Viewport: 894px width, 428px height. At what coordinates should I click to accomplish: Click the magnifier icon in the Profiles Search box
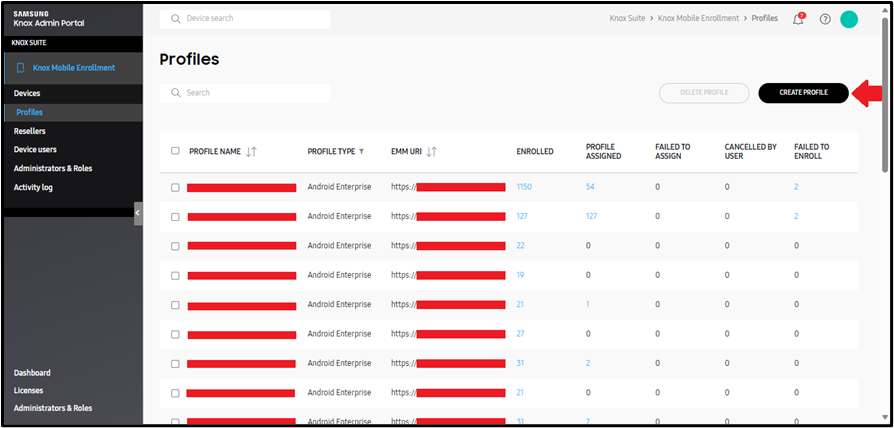pyautogui.click(x=176, y=92)
